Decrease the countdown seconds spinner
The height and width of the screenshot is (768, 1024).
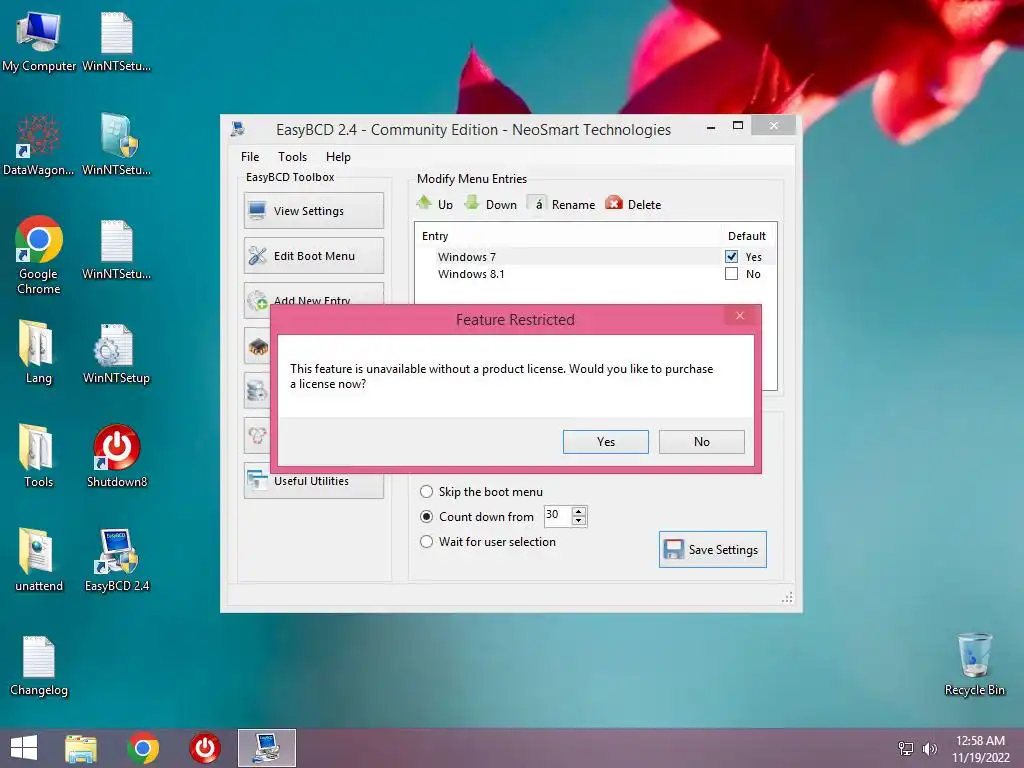(x=579, y=520)
